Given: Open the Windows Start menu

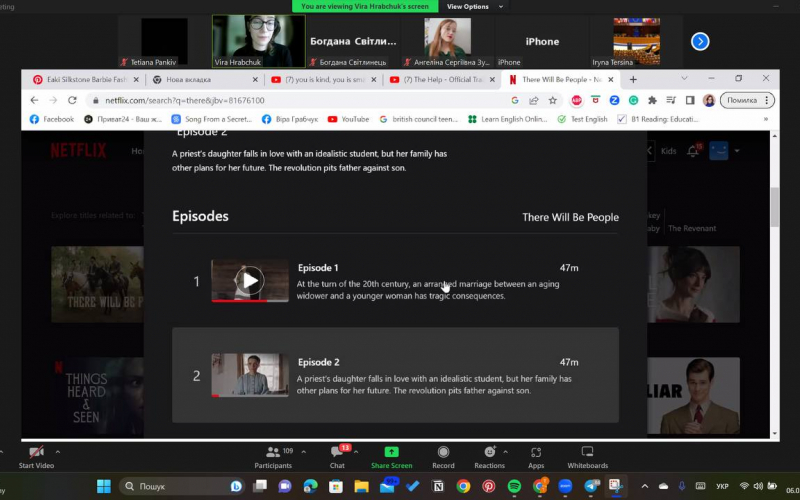Looking at the screenshot, I should [104, 486].
